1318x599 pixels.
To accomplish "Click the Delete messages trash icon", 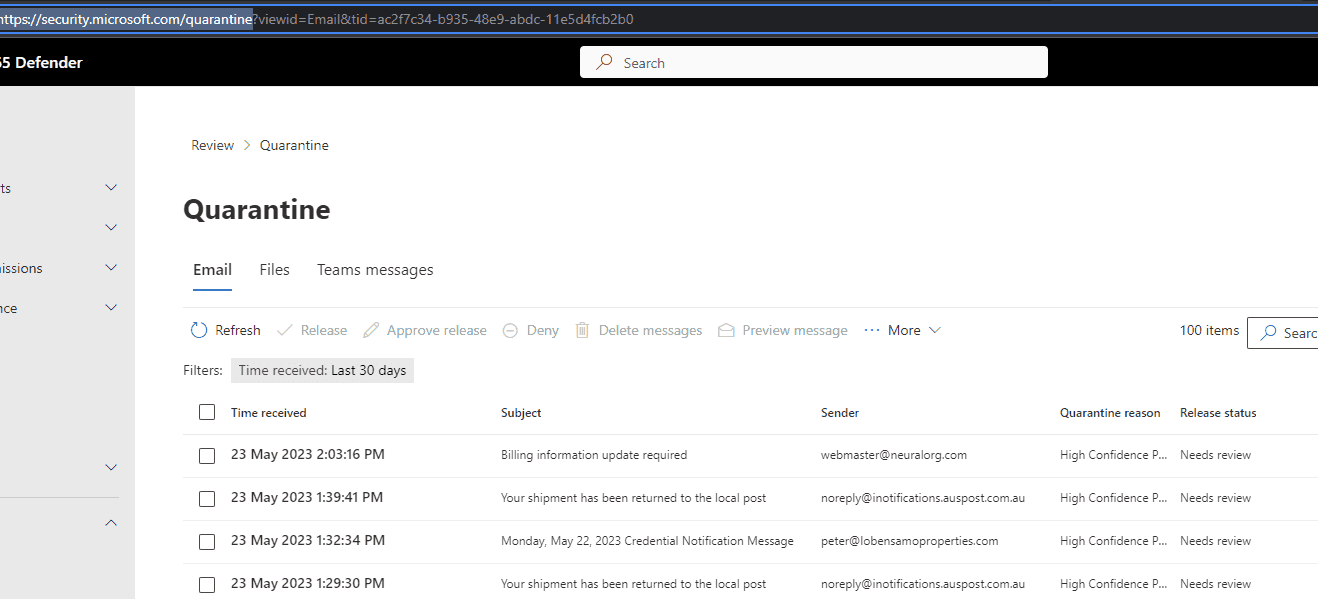I will (582, 330).
